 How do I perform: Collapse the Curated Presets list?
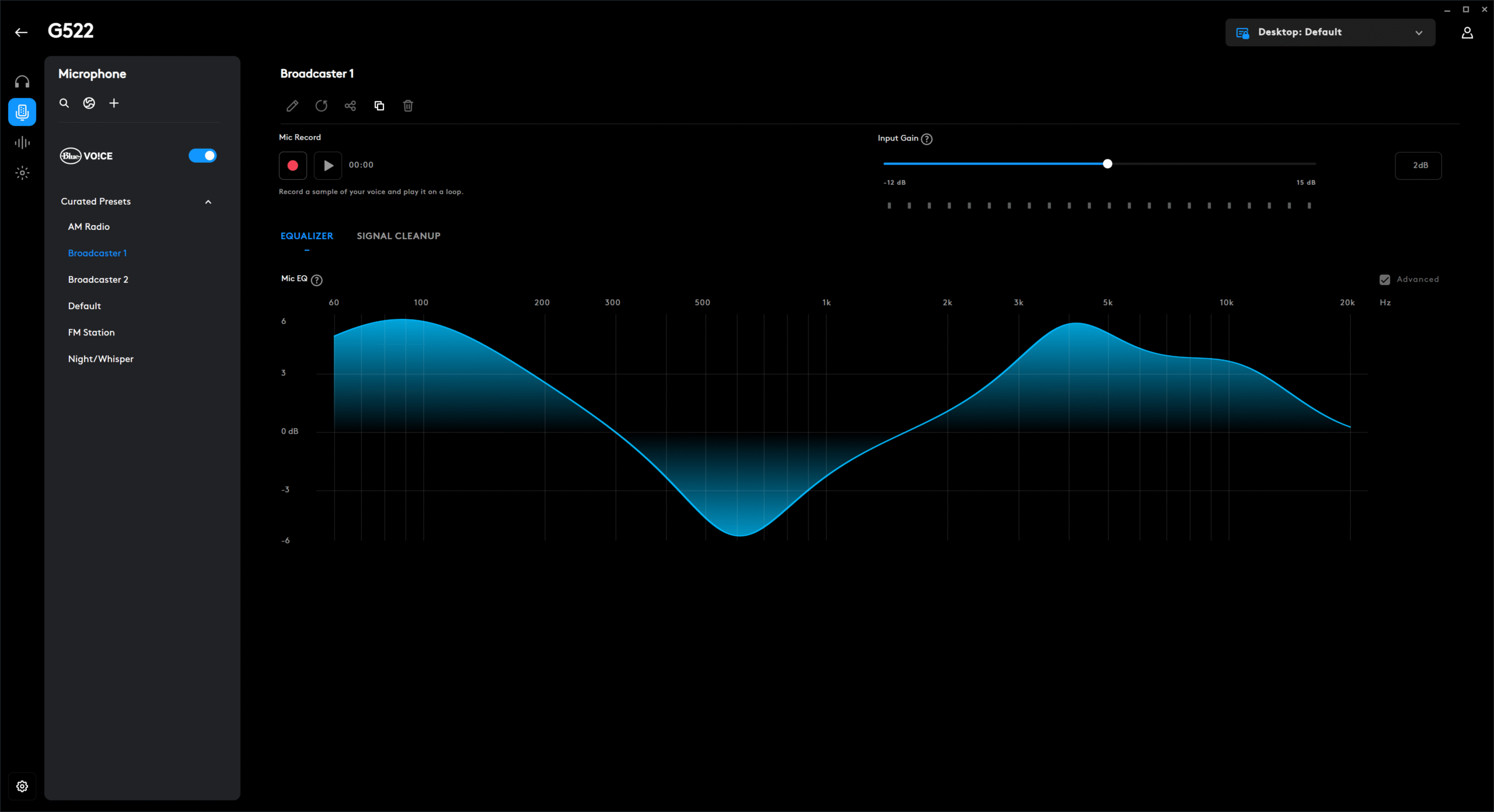point(208,202)
